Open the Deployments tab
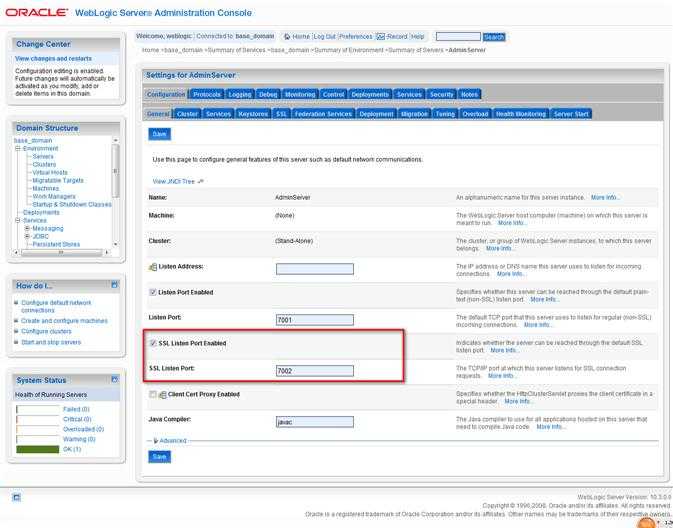 pyautogui.click(x=370, y=94)
